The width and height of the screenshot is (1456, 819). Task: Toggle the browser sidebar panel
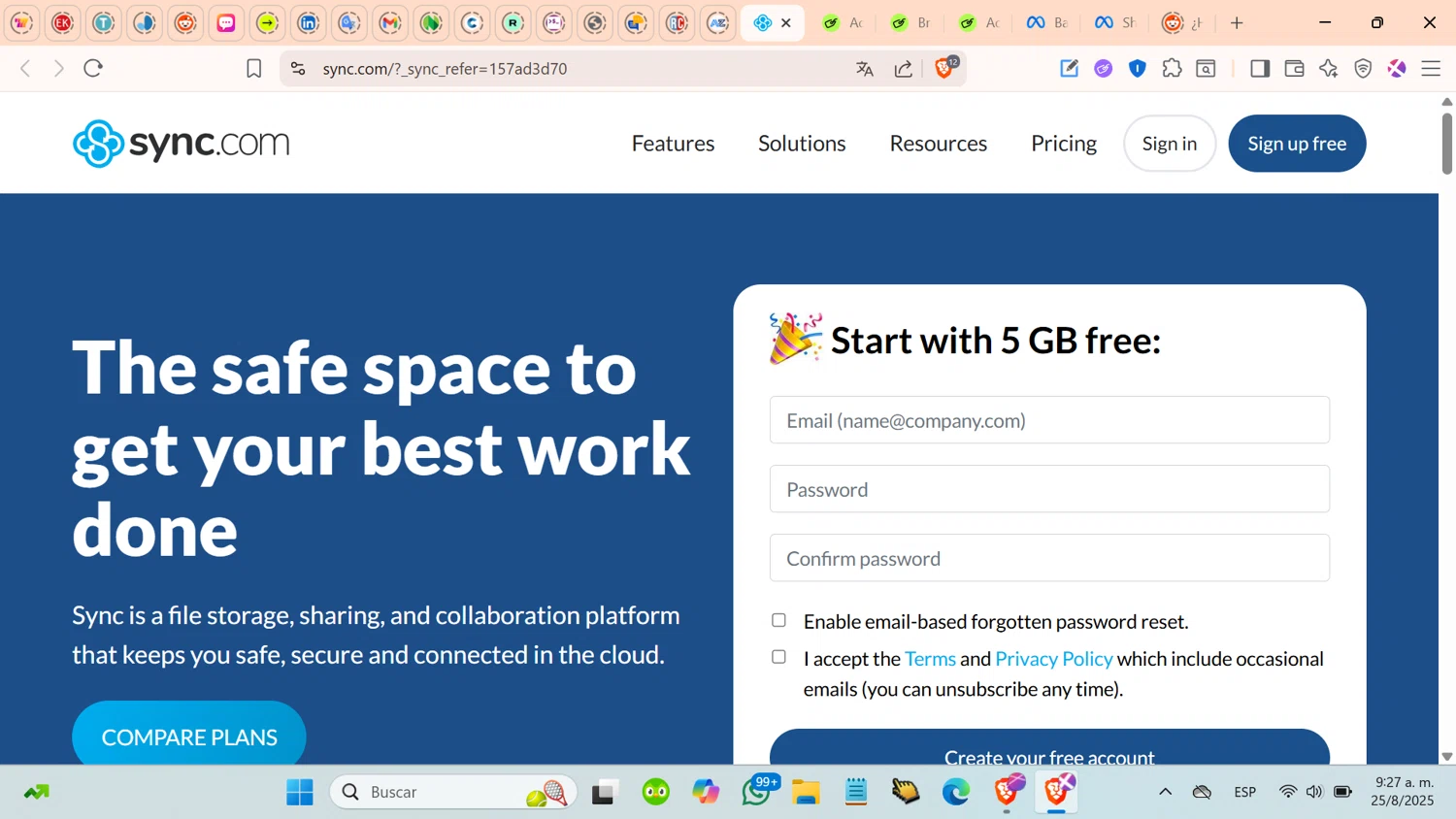tap(1260, 68)
